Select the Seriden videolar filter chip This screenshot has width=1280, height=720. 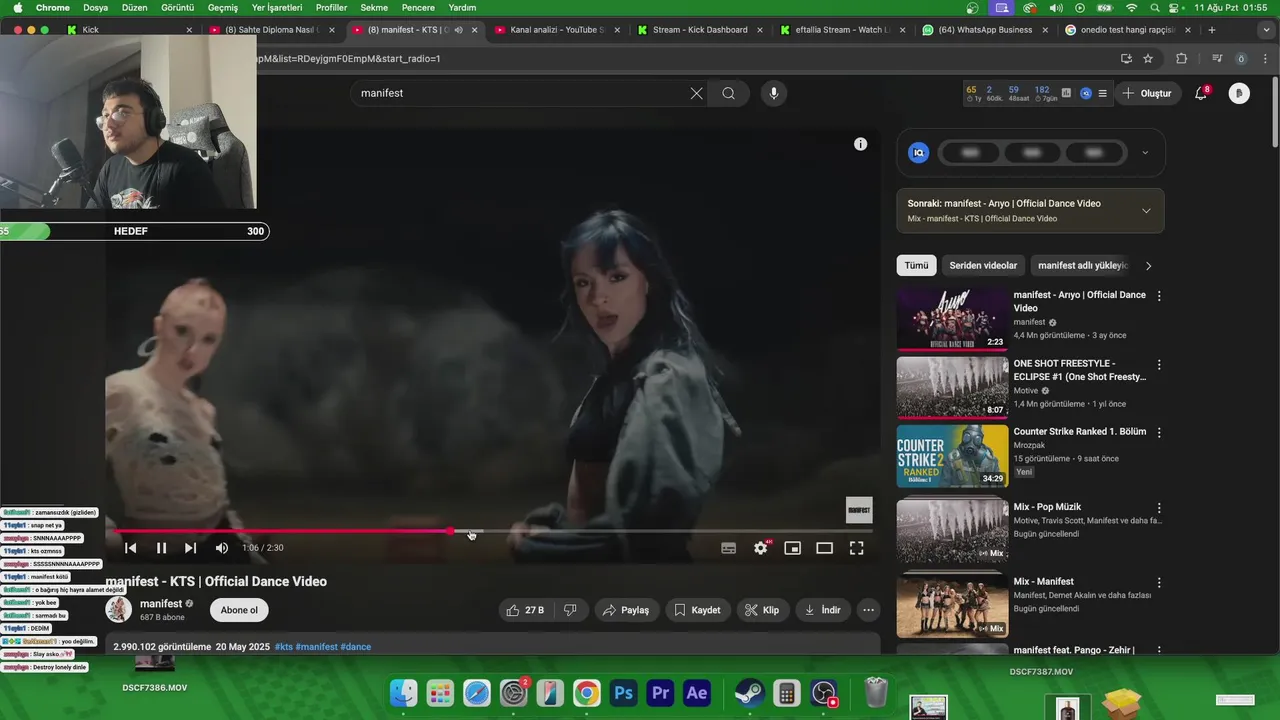point(983,266)
